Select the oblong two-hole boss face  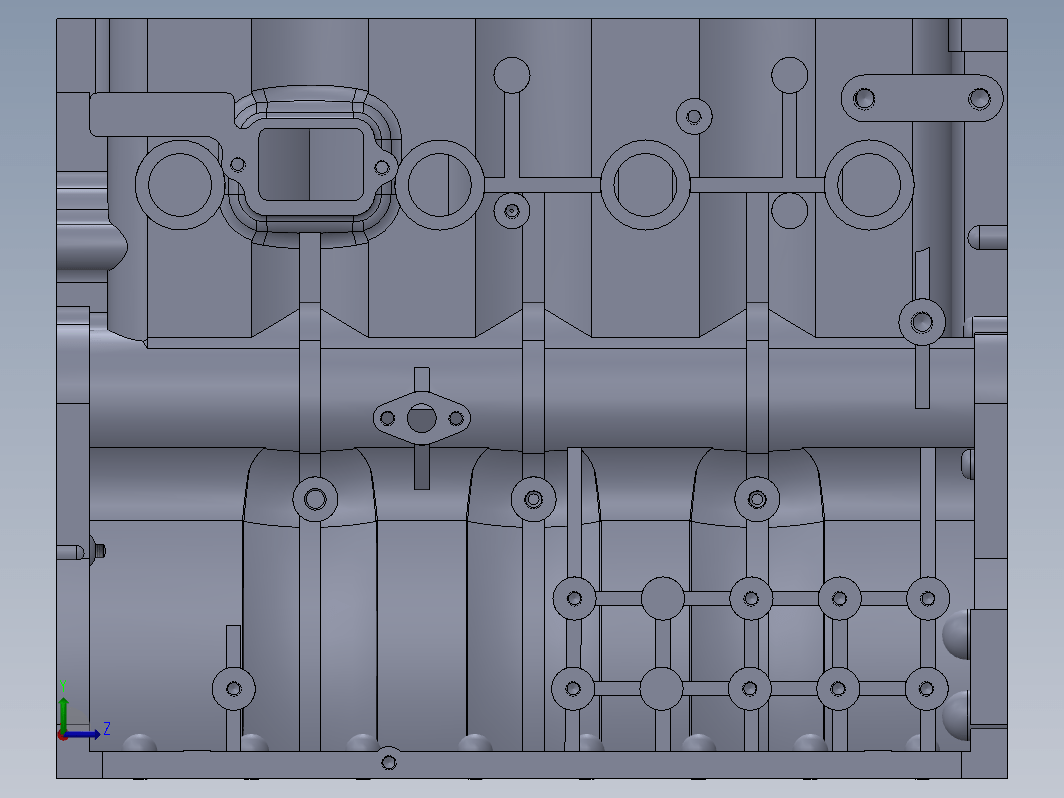click(922, 98)
